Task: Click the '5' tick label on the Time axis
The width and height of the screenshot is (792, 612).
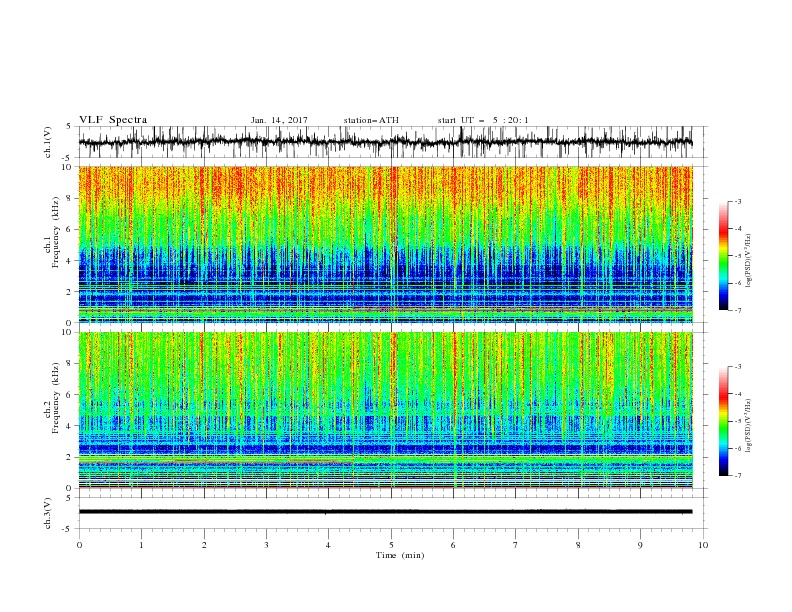Action: point(391,545)
